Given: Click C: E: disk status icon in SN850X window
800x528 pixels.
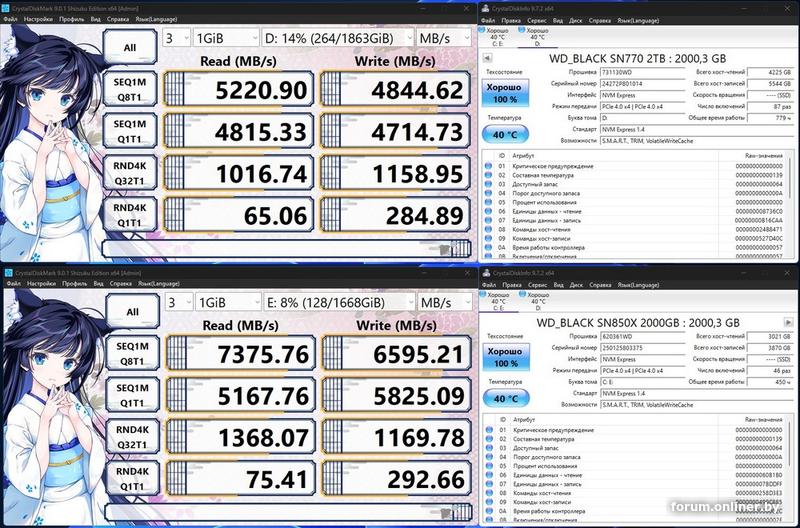Looking at the screenshot, I should [483, 294].
